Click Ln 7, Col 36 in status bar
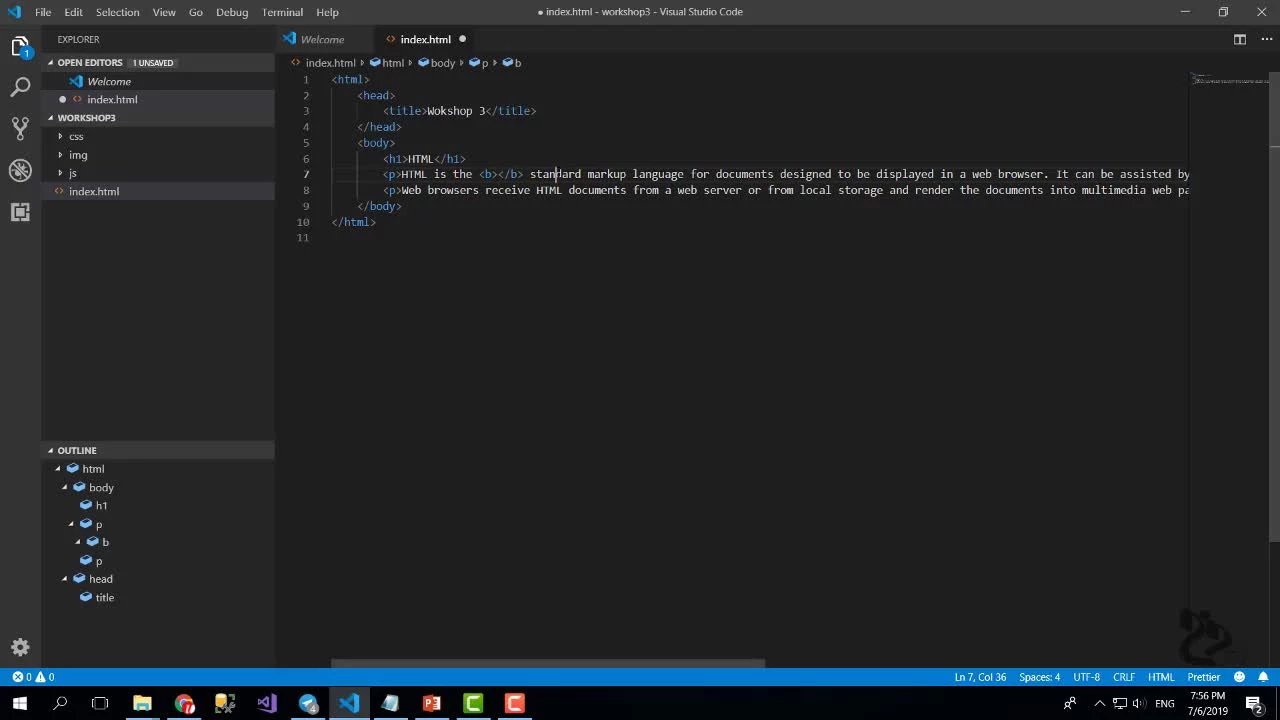This screenshot has height=720, width=1280. pos(980,677)
